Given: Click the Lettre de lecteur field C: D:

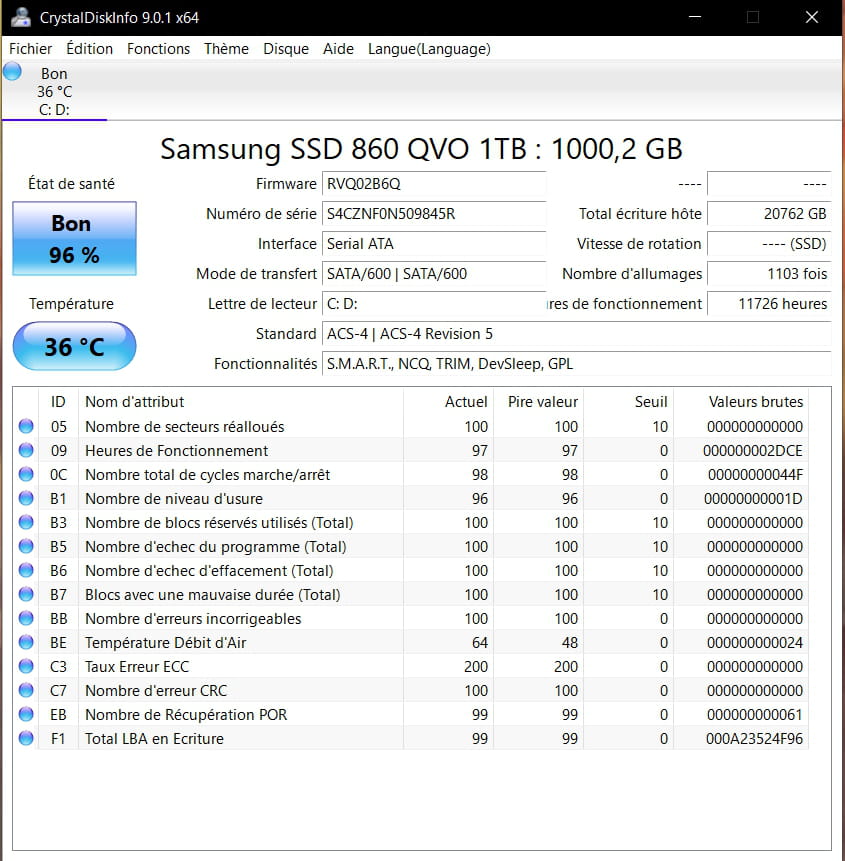Looking at the screenshot, I should (x=434, y=304).
